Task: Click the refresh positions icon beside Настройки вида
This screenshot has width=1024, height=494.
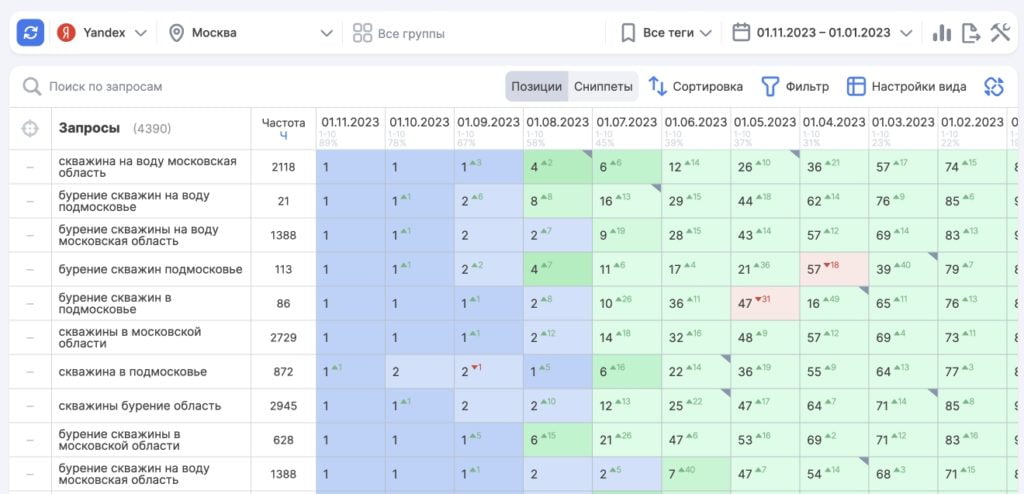Action: [x=993, y=87]
